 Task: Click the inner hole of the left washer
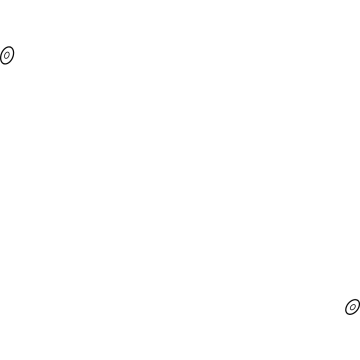(x=7, y=55)
